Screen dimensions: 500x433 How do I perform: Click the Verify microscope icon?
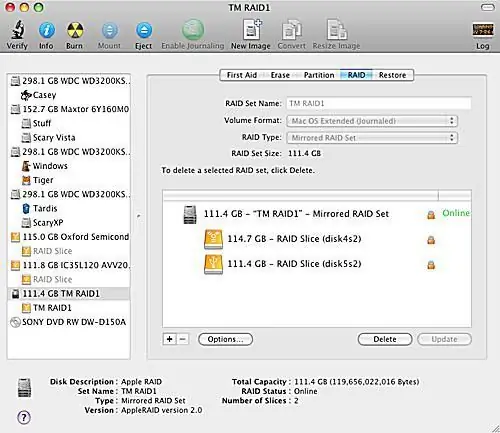[17, 30]
